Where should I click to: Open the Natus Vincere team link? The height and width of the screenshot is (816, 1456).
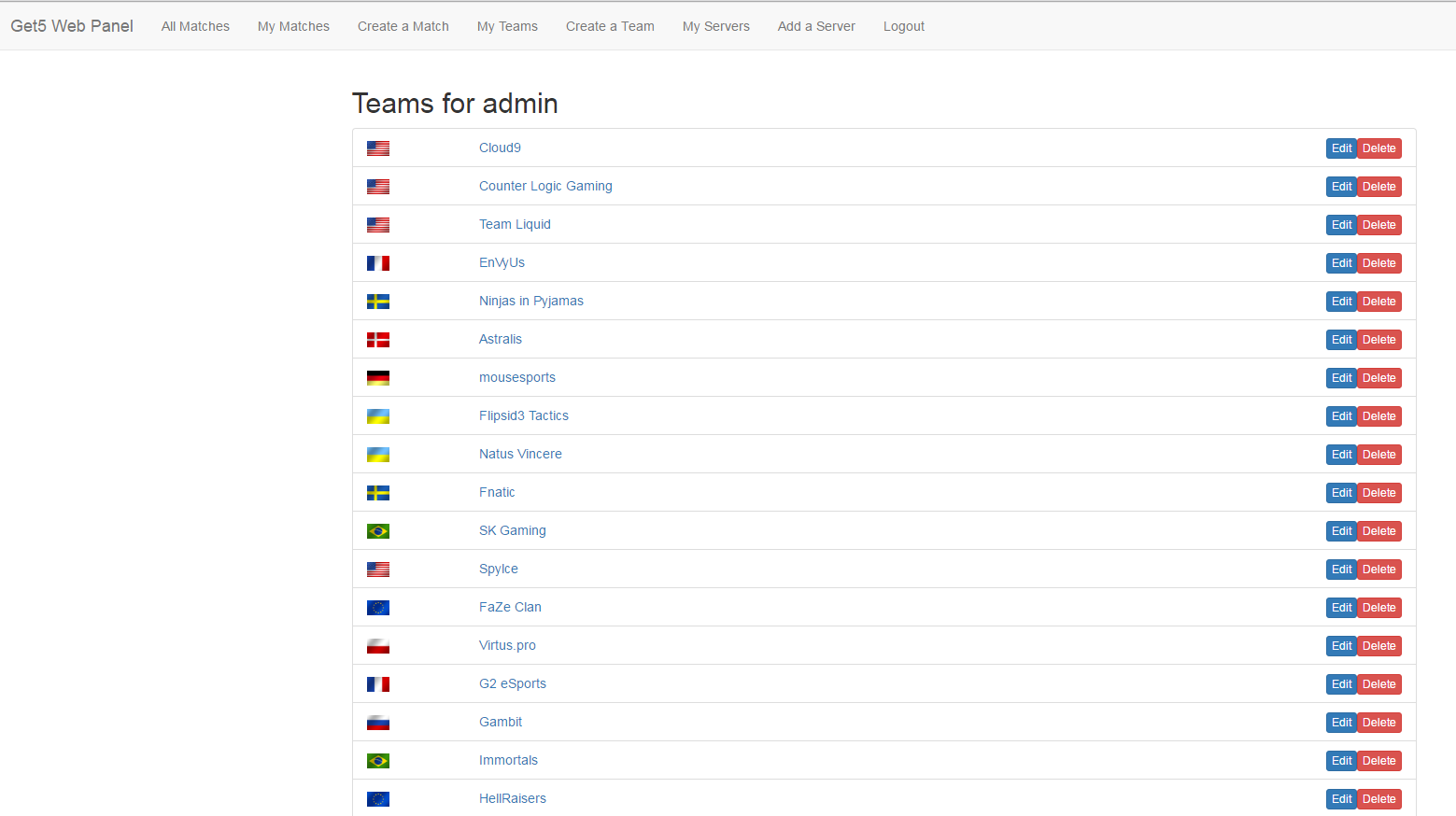tap(520, 454)
